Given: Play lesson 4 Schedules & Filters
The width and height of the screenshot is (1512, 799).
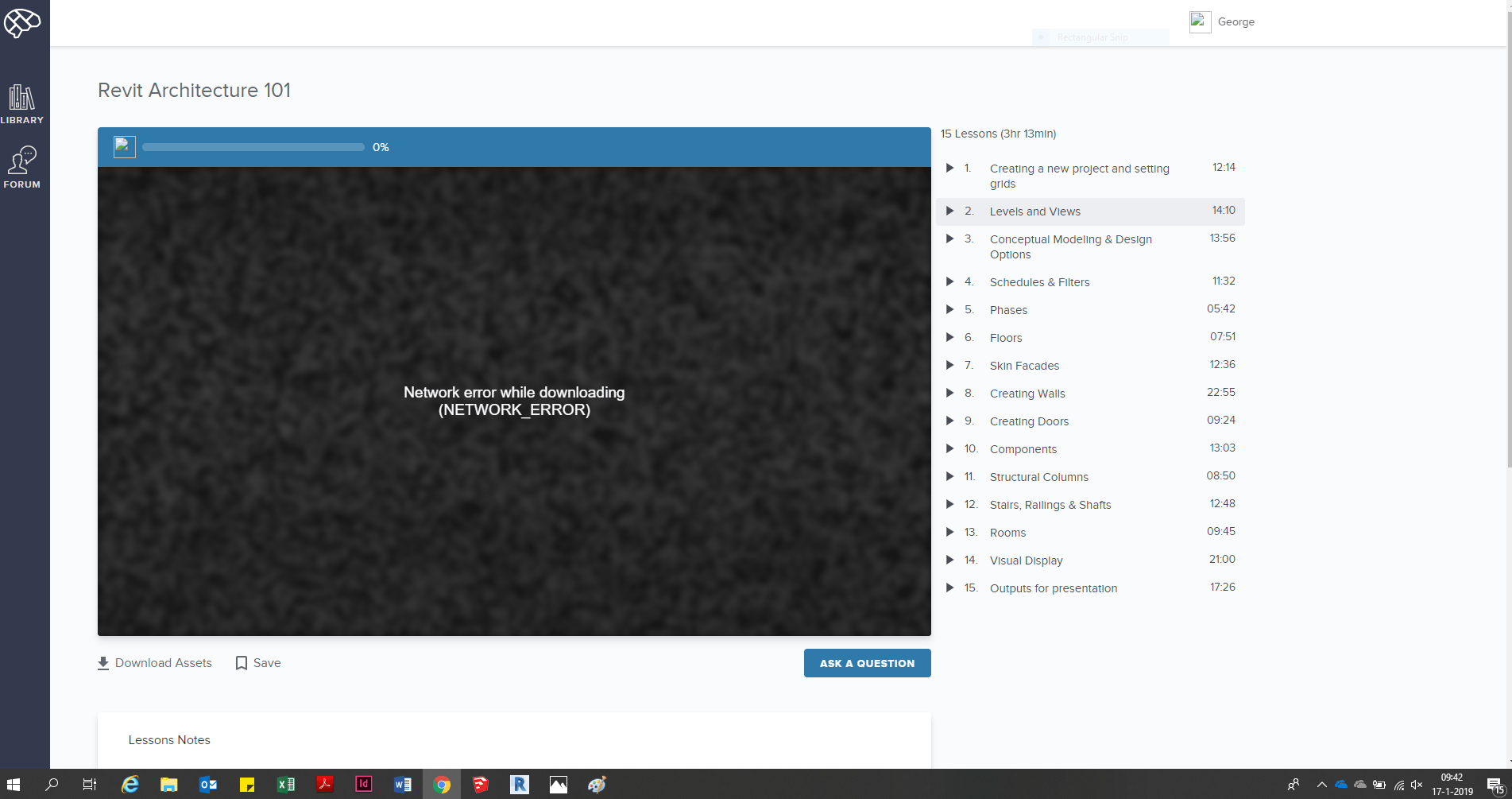Looking at the screenshot, I should [x=949, y=281].
